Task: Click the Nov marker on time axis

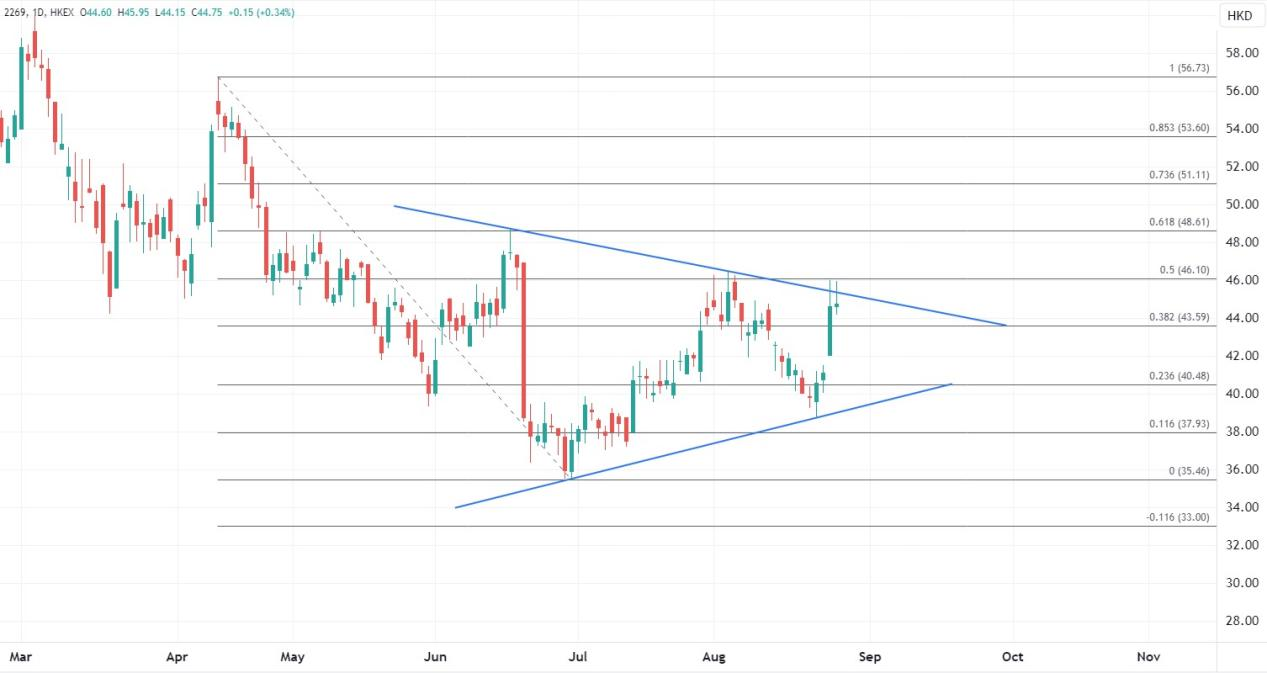Action: tap(1148, 657)
